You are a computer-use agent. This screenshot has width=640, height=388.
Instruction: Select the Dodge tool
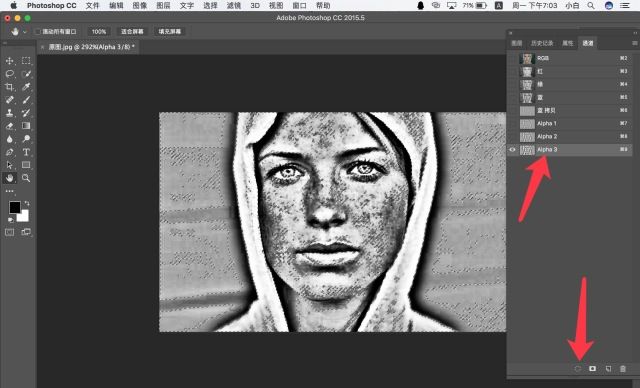coord(26,139)
